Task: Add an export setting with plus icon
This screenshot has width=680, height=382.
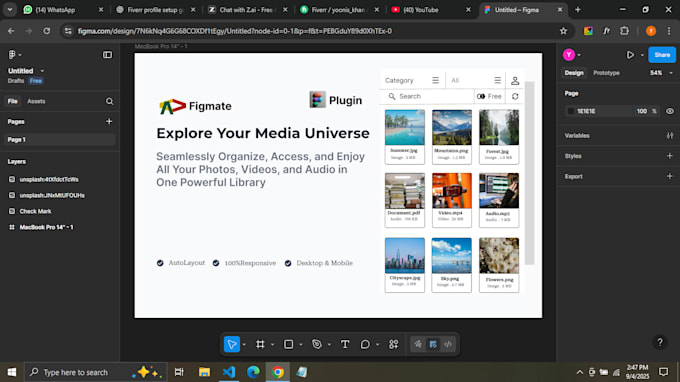Action: pos(670,176)
